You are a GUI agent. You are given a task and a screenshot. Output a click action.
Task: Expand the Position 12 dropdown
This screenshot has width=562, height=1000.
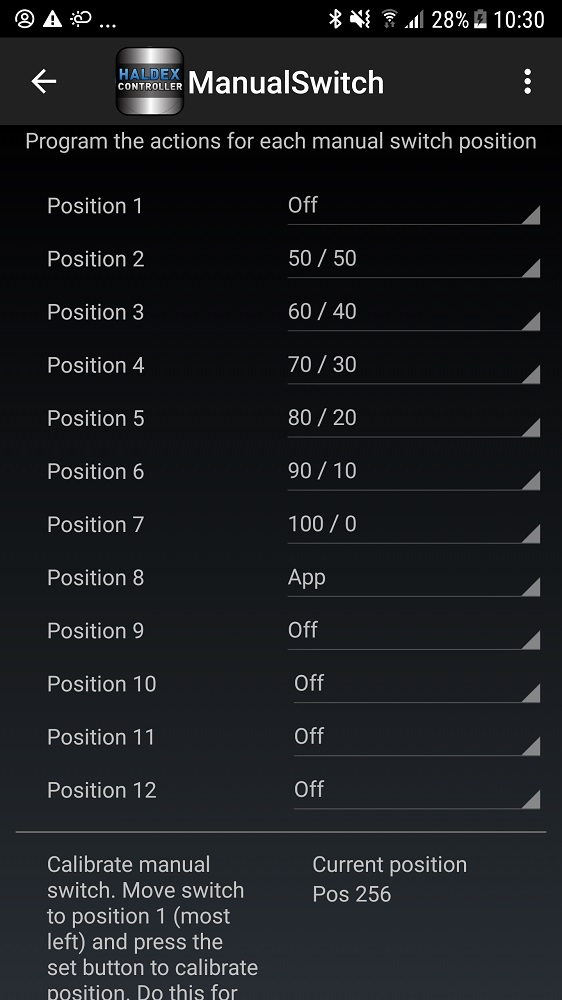417,791
